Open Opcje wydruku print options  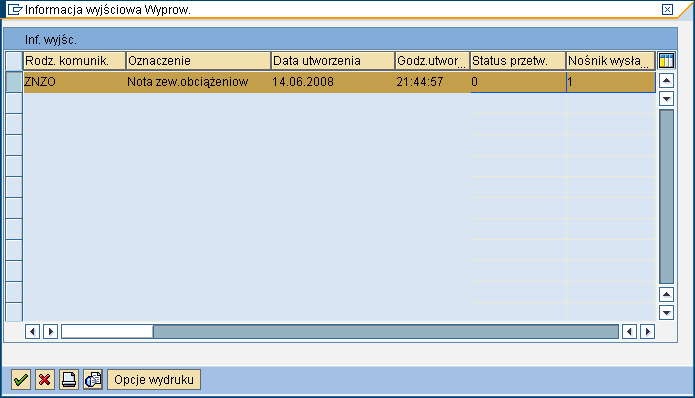[x=154, y=380]
